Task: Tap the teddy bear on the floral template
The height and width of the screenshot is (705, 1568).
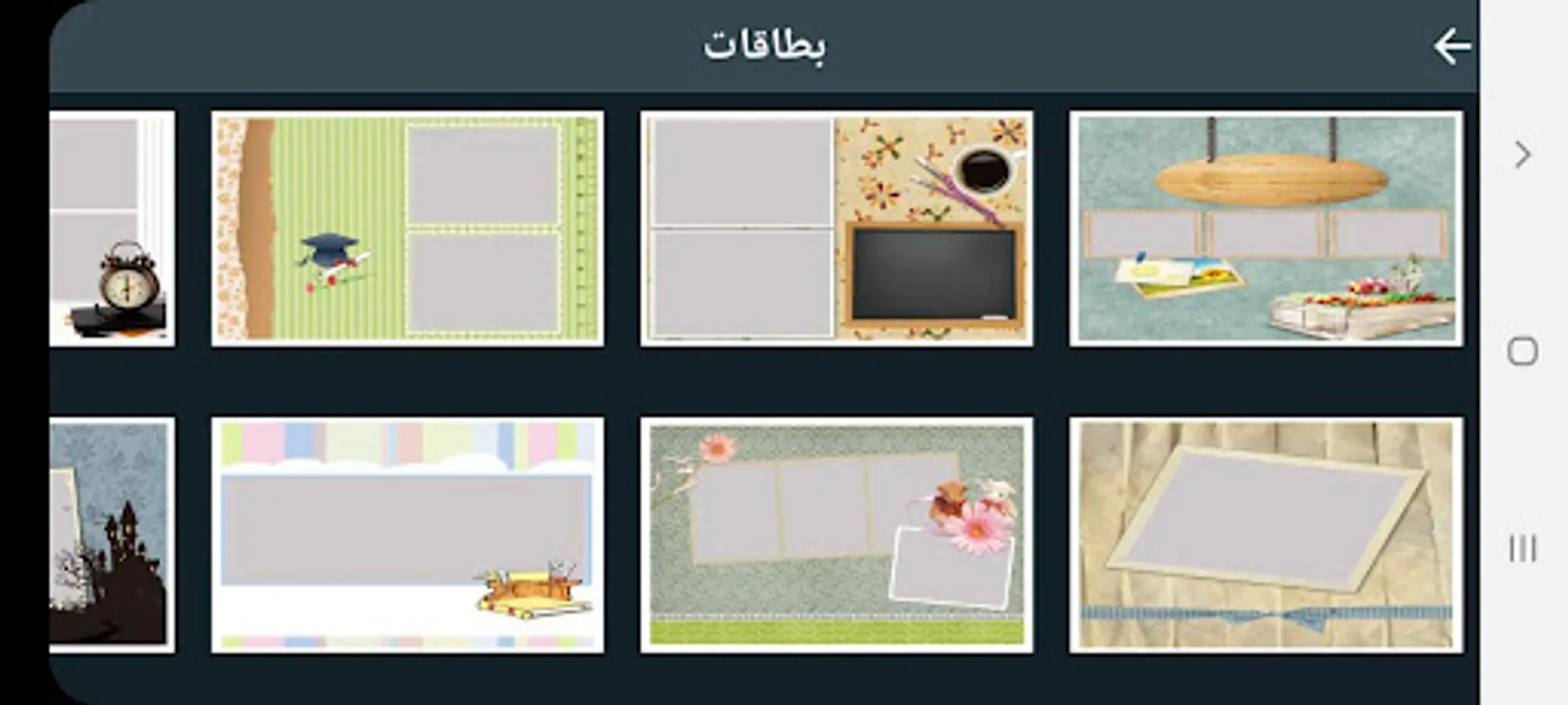Action: [x=947, y=501]
